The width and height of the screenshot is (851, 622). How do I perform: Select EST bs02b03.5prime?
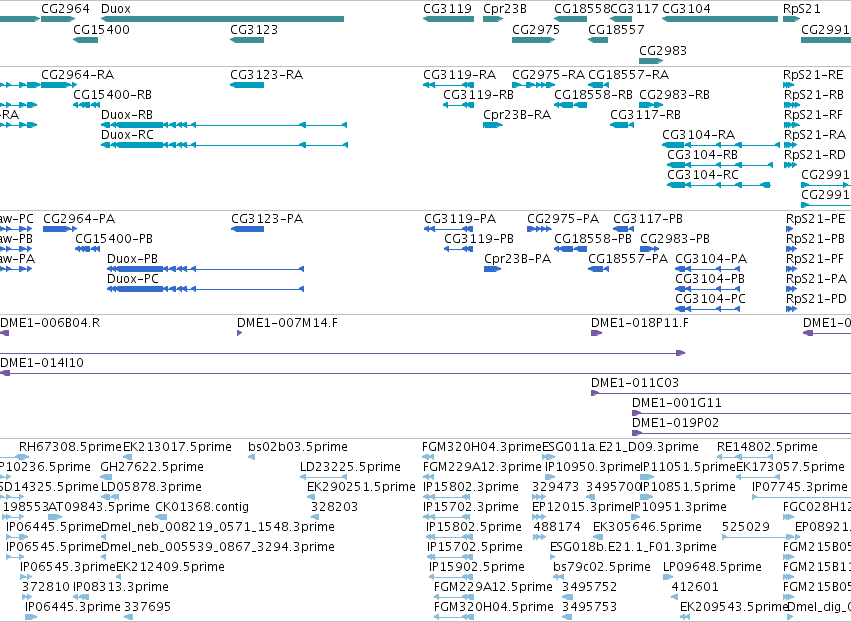coord(252,458)
